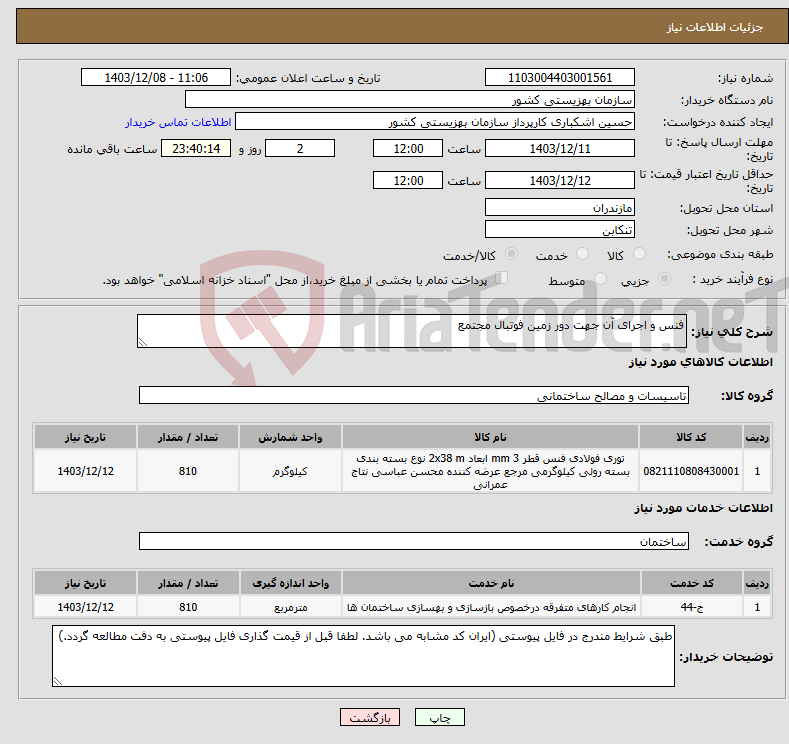The height and width of the screenshot is (744, 789).
Task: Select the جزیی purchase type radio
Action: [x=664, y=279]
